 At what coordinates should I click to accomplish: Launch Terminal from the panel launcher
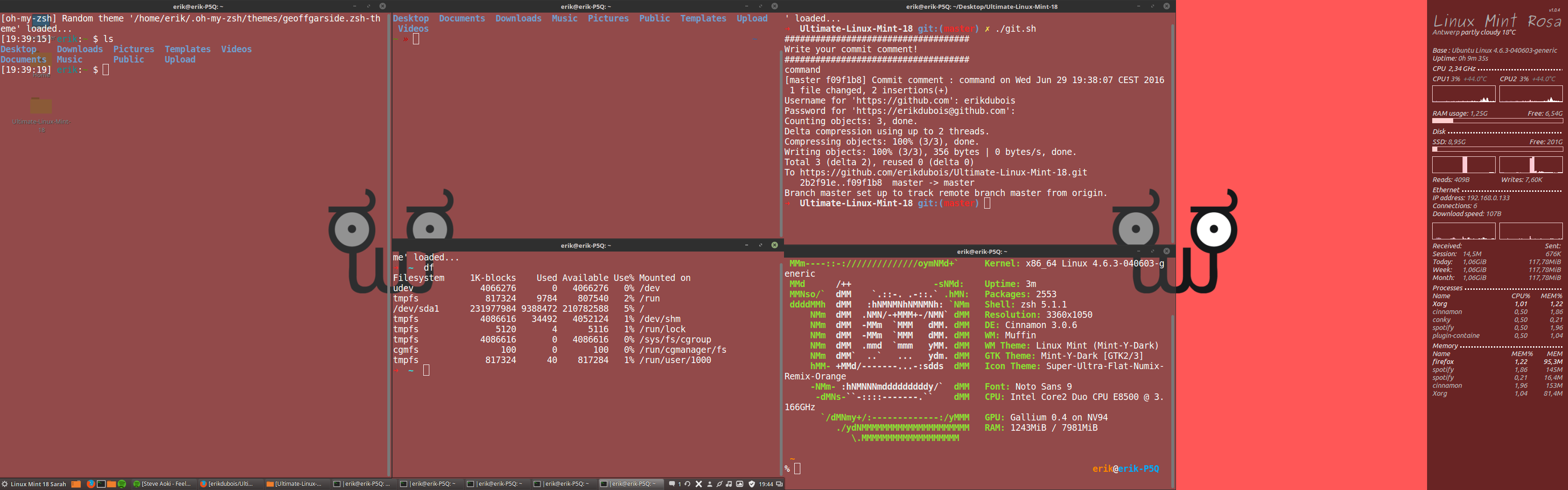tap(101, 484)
